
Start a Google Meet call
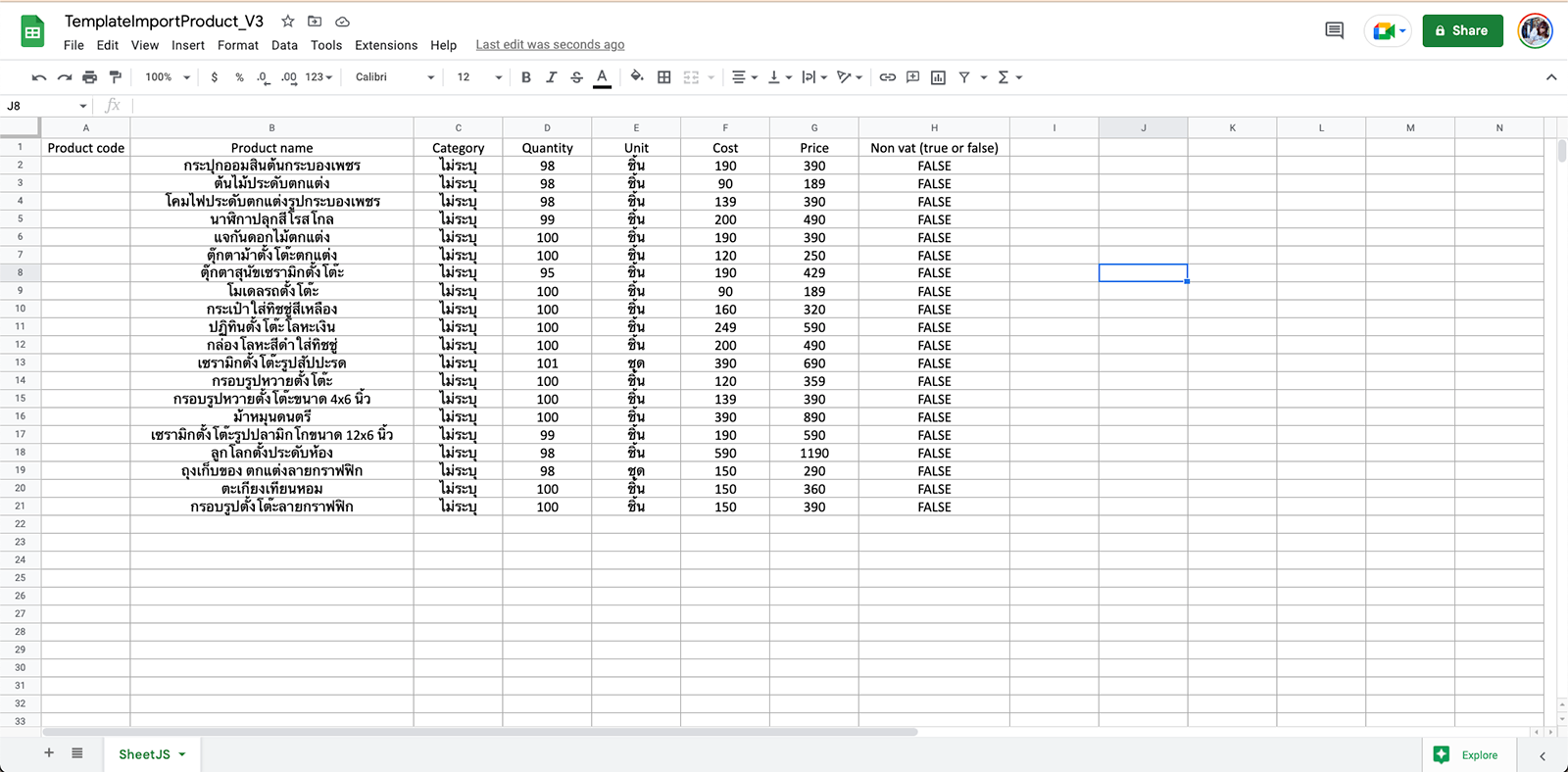[x=1387, y=31]
